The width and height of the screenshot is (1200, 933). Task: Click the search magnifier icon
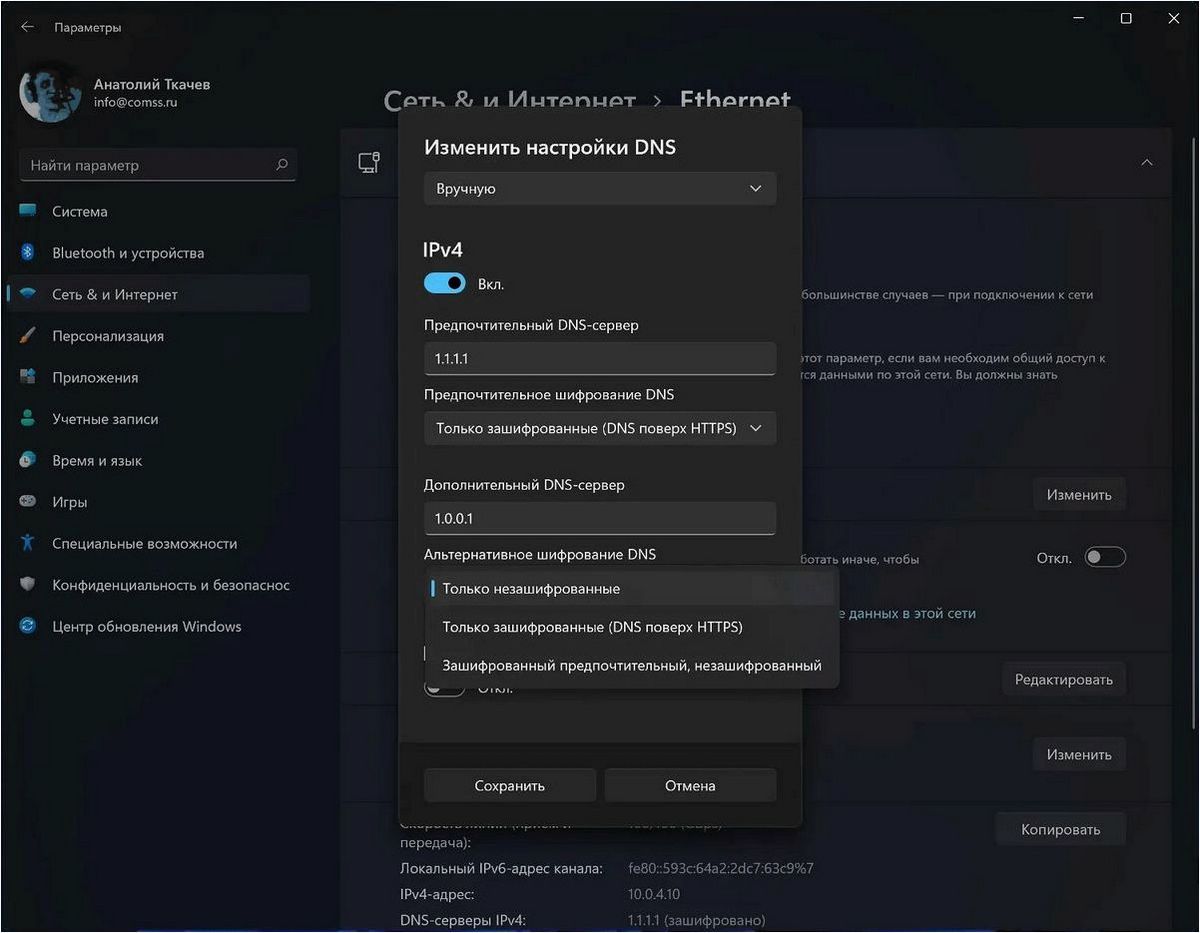click(x=282, y=165)
